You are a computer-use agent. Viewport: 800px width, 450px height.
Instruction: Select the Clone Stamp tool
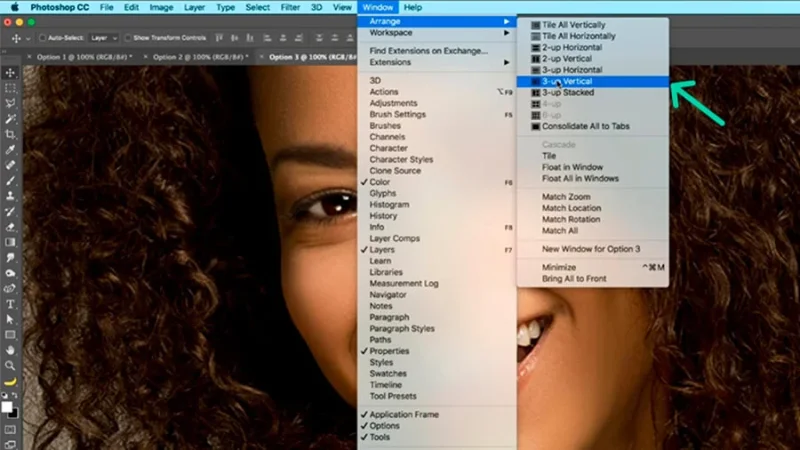pyautogui.click(x=10, y=196)
